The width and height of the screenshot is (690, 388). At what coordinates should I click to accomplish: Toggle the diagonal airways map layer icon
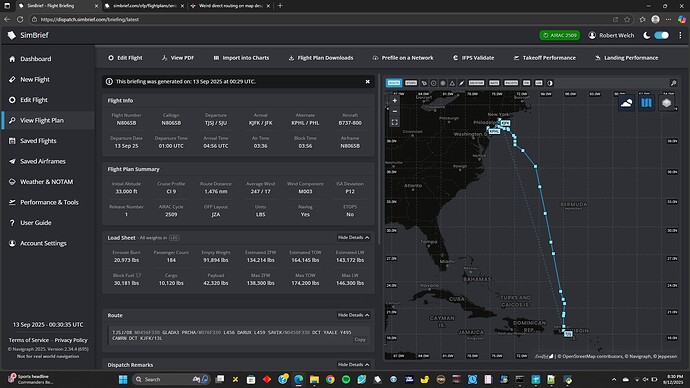[461, 83]
